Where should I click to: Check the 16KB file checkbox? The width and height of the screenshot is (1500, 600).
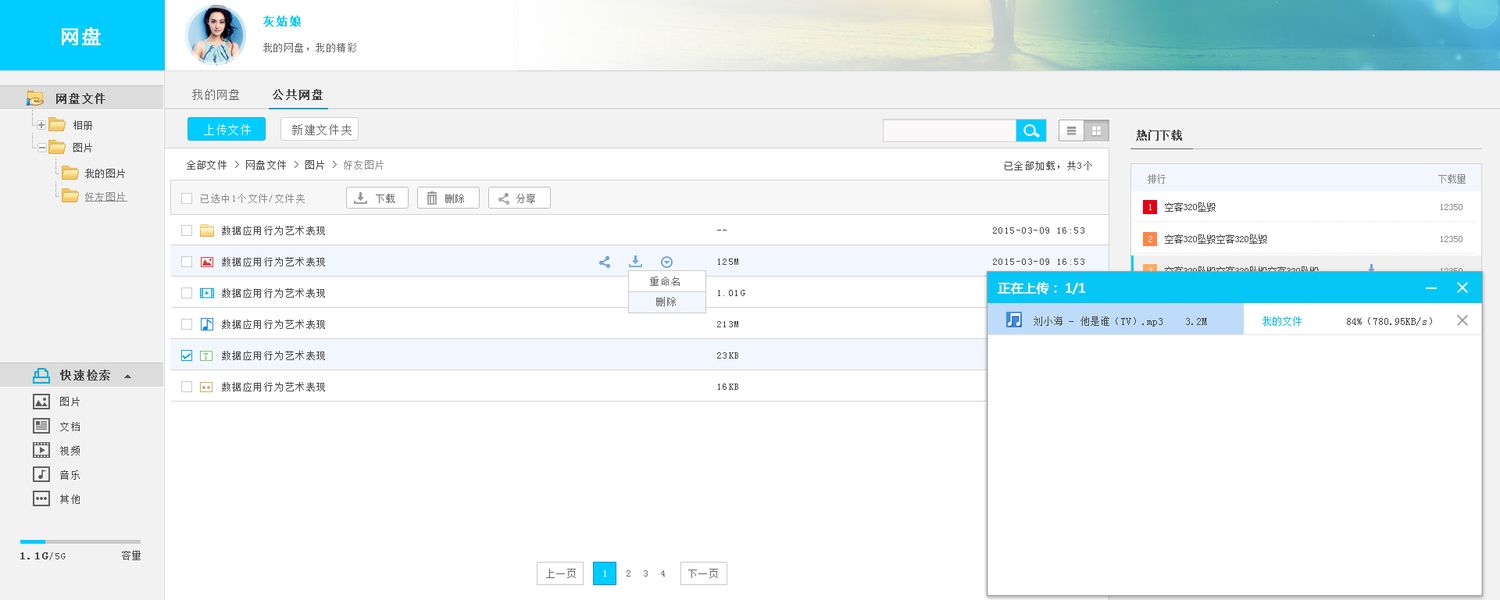(187, 386)
